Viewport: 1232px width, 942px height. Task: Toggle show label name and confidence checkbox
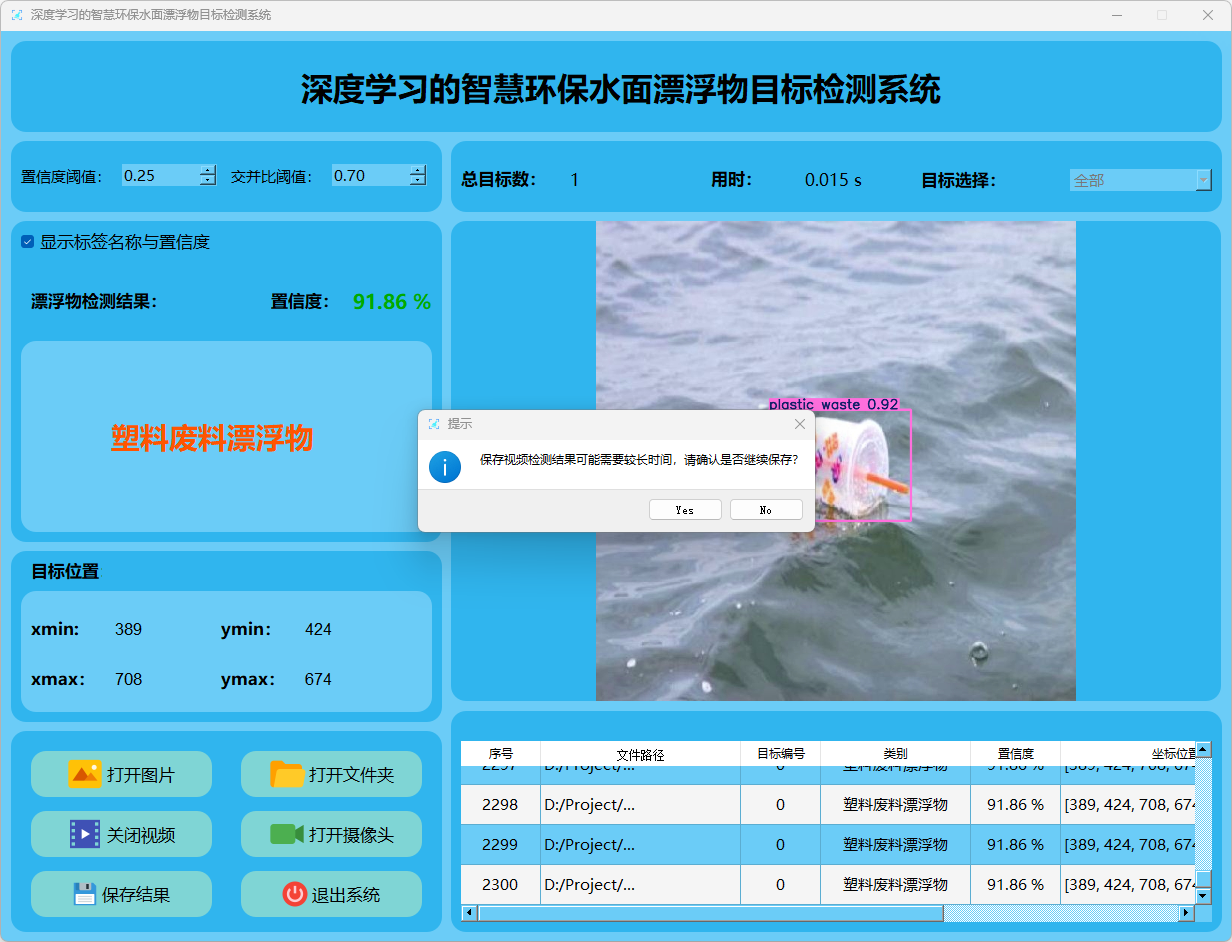point(28,242)
